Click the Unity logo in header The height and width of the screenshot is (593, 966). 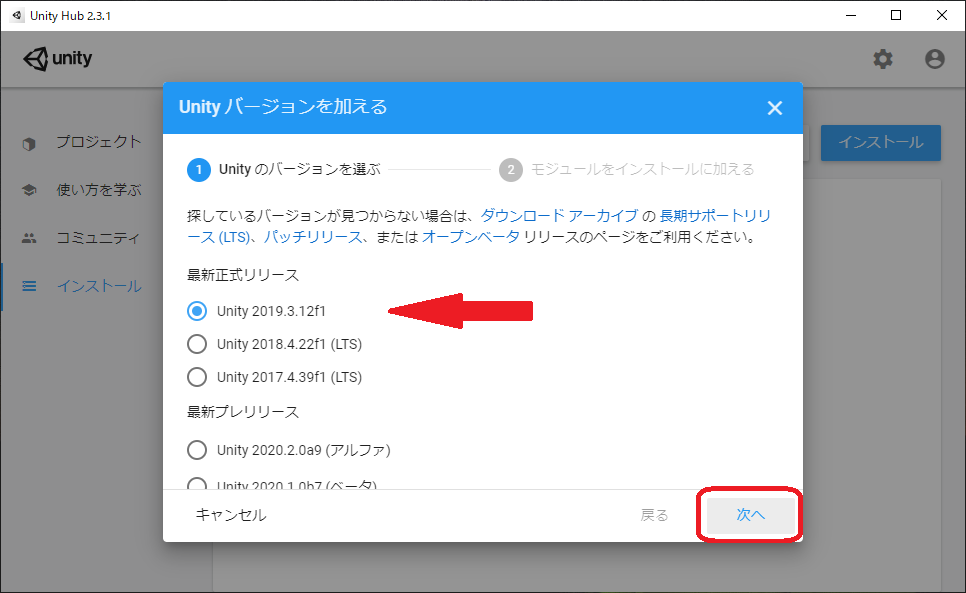click(57, 58)
